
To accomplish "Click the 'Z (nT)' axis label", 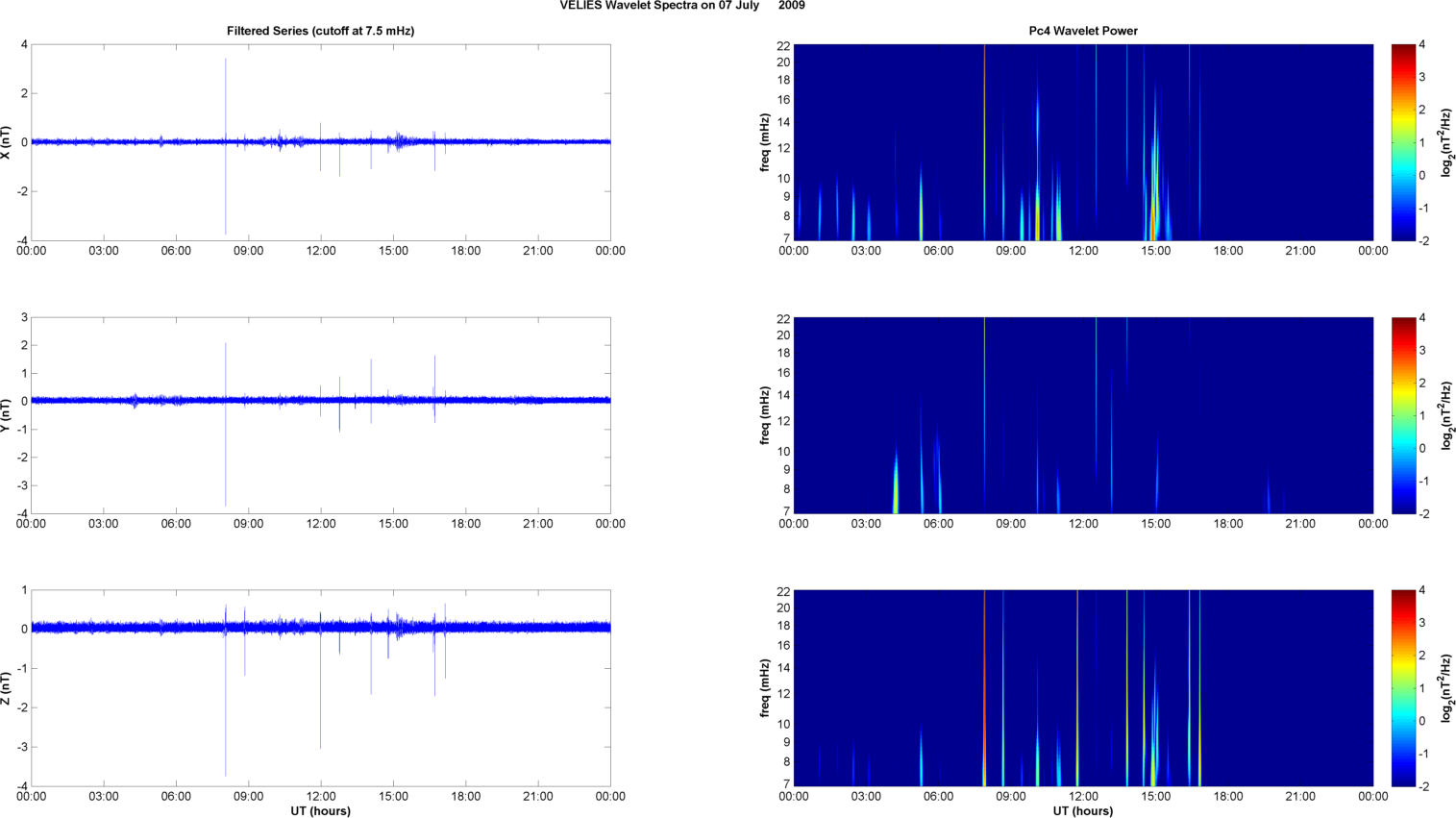I will pos(7,688).
